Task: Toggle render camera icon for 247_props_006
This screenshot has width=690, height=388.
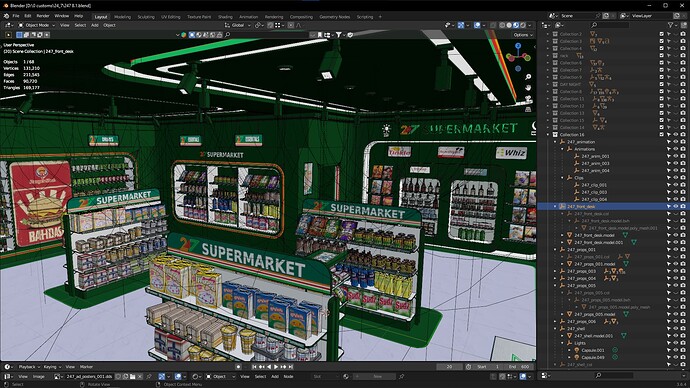Action: (683, 322)
